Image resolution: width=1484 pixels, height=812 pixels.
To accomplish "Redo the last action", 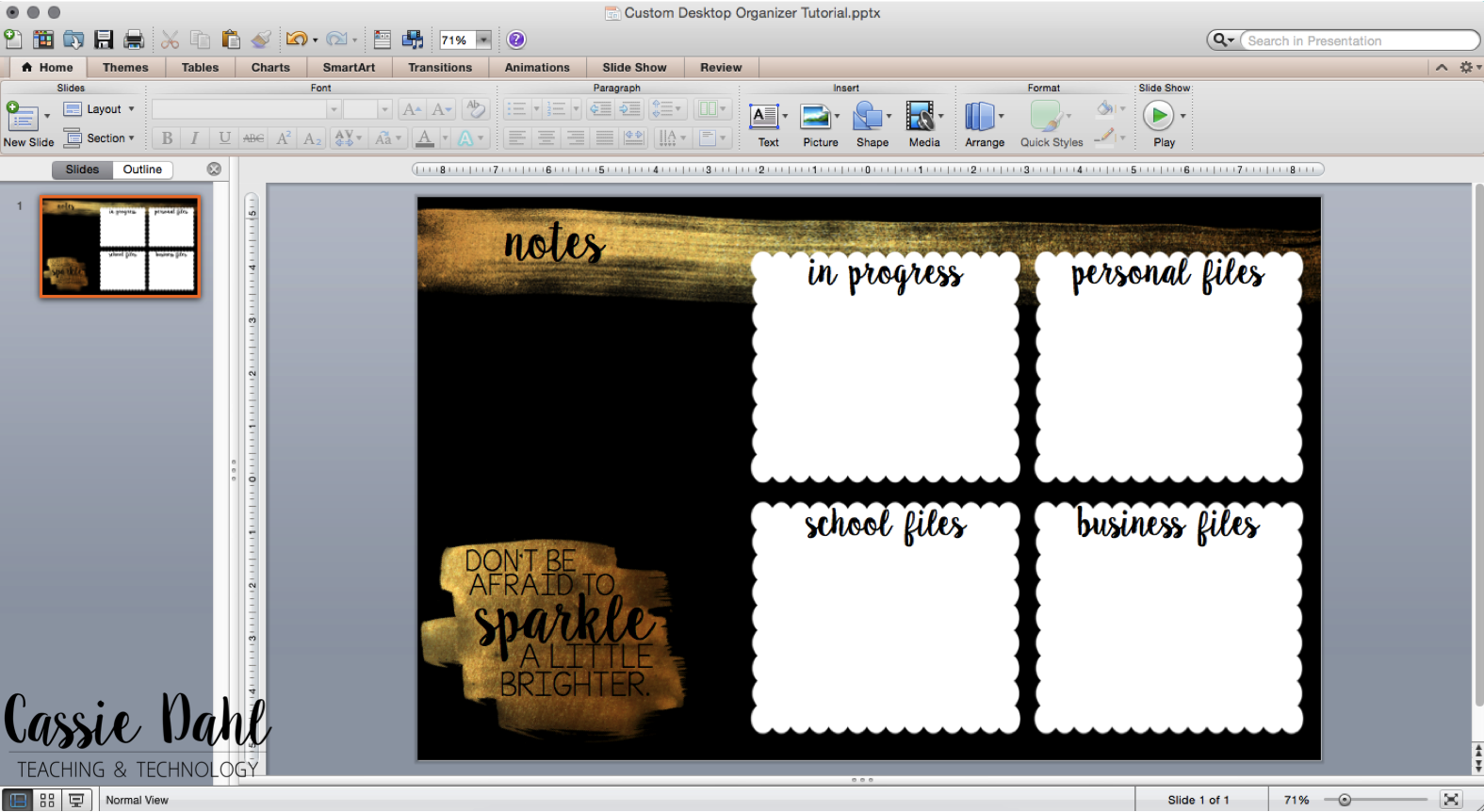I will click(336, 40).
